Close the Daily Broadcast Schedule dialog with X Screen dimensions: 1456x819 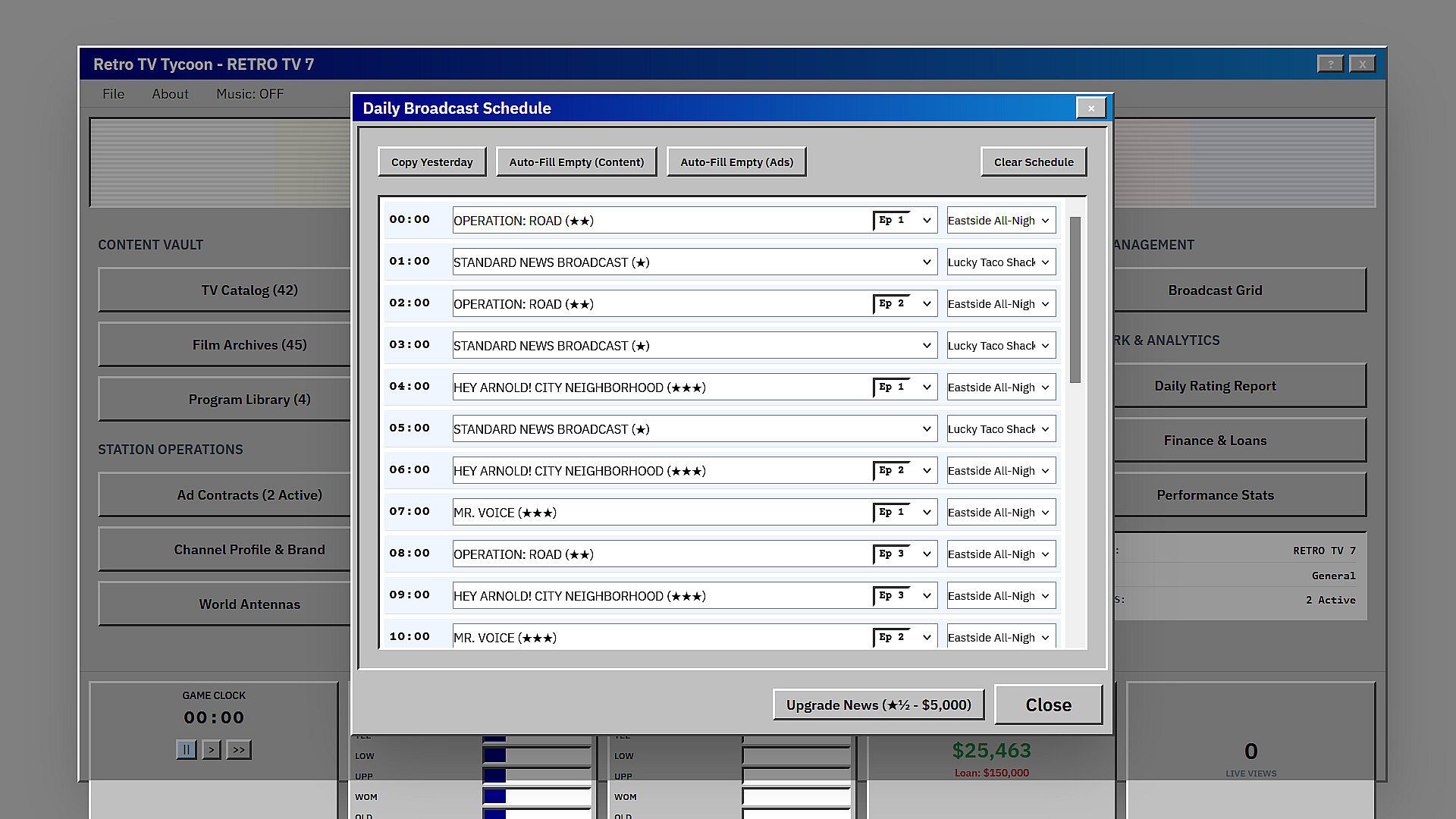[x=1091, y=108]
